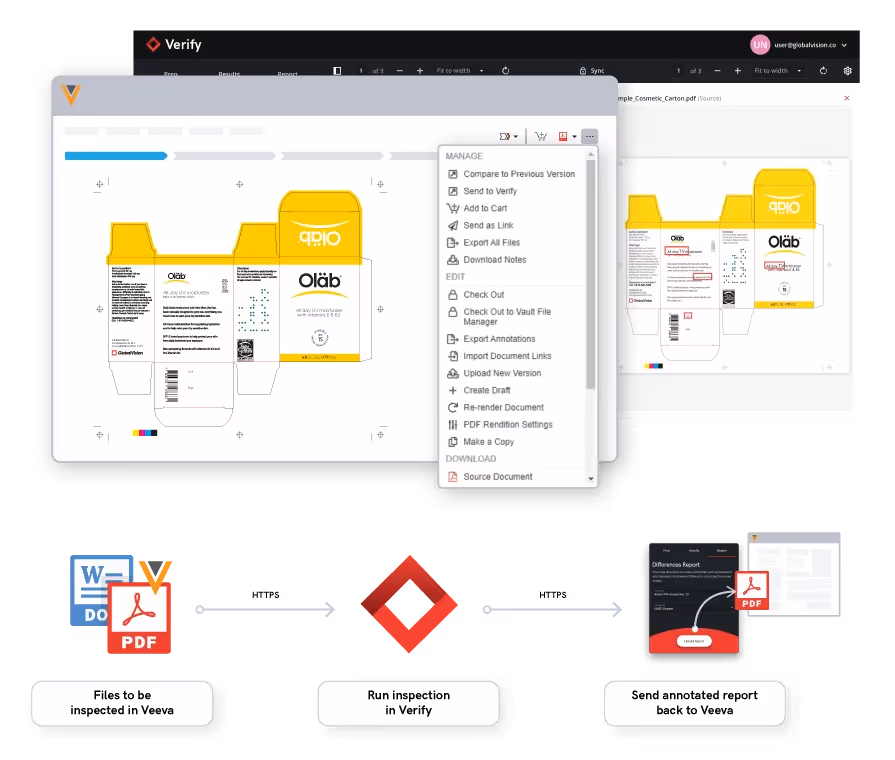Click the Upload Report button

tap(694, 642)
